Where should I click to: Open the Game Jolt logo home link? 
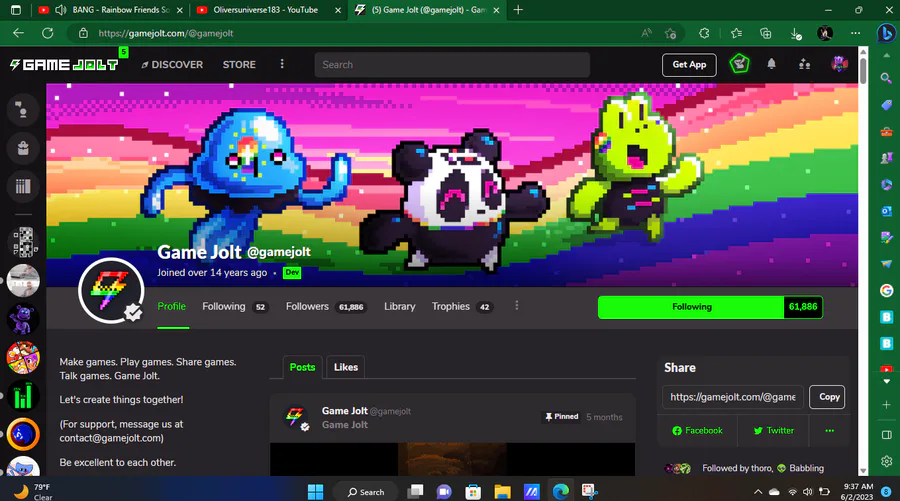click(x=64, y=64)
